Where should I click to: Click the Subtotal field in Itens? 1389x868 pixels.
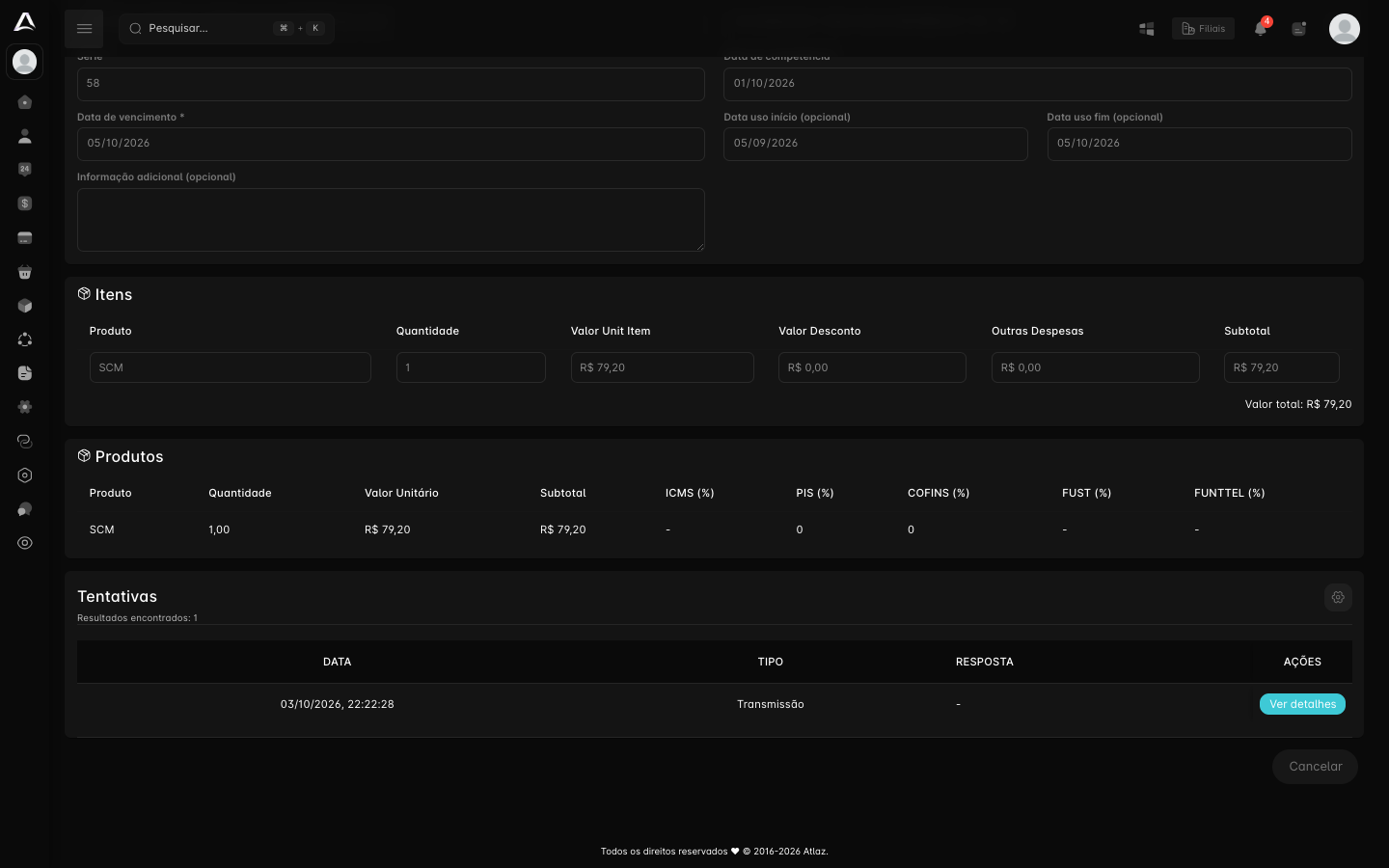click(x=1282, y=367)
